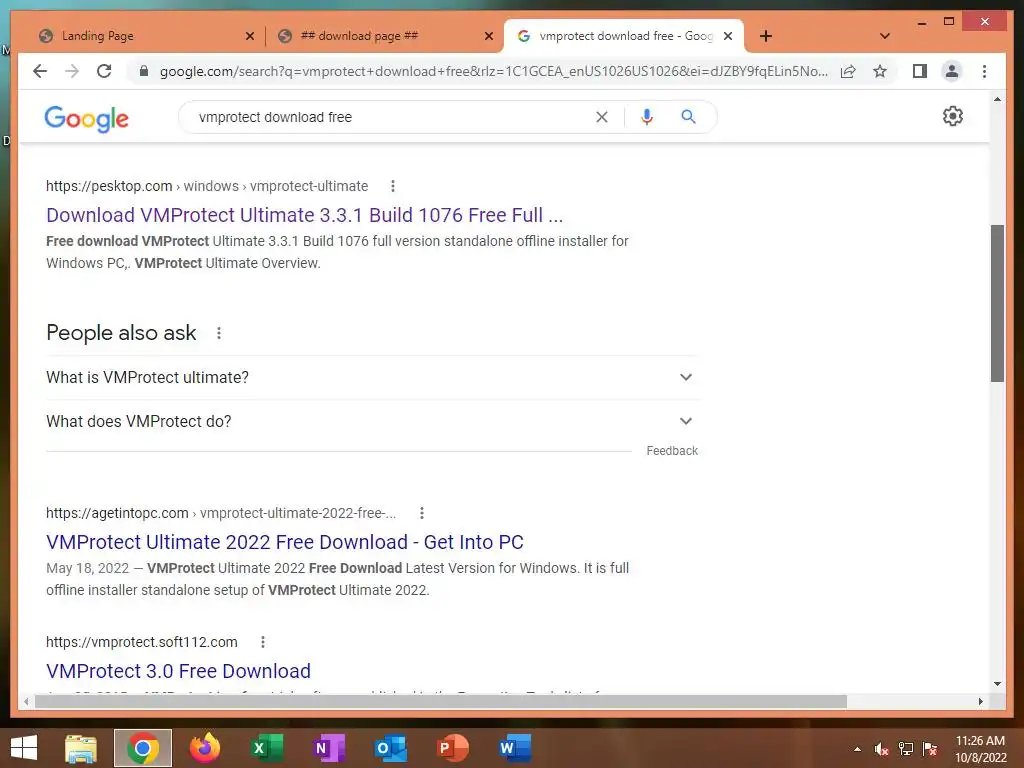The height and width of the screenshot is (768, 1024).
Task: Open more options for agetintopc.com result
Action: pos(422,513)
